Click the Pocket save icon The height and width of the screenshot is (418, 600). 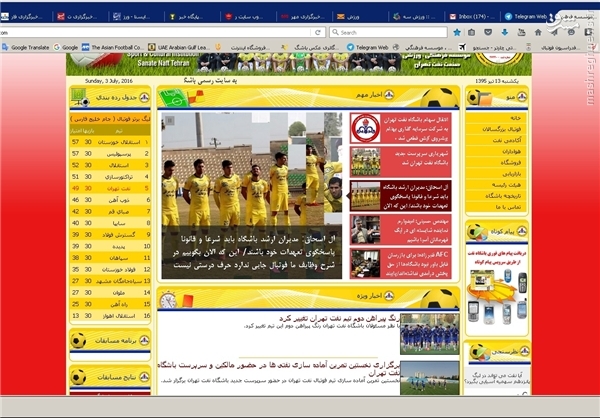(x=488, y=33)
